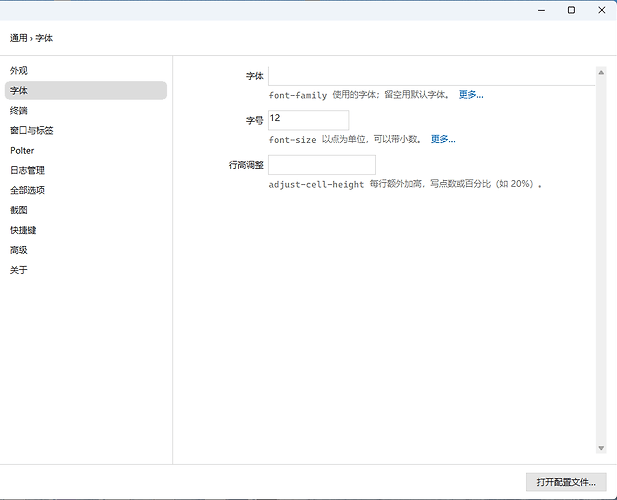Open the 日志管理 section
Image resolution: width=617 pixels, height=500 pixels.
click(85, 170)
